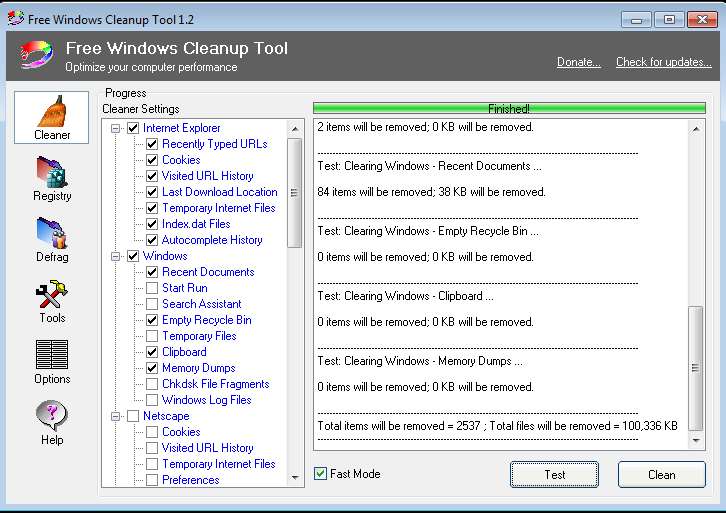This screenshot has width=726, height=513.
Task: Click the Cleaner Settings label
Action: pyautogui.click(x=141, y=109)
